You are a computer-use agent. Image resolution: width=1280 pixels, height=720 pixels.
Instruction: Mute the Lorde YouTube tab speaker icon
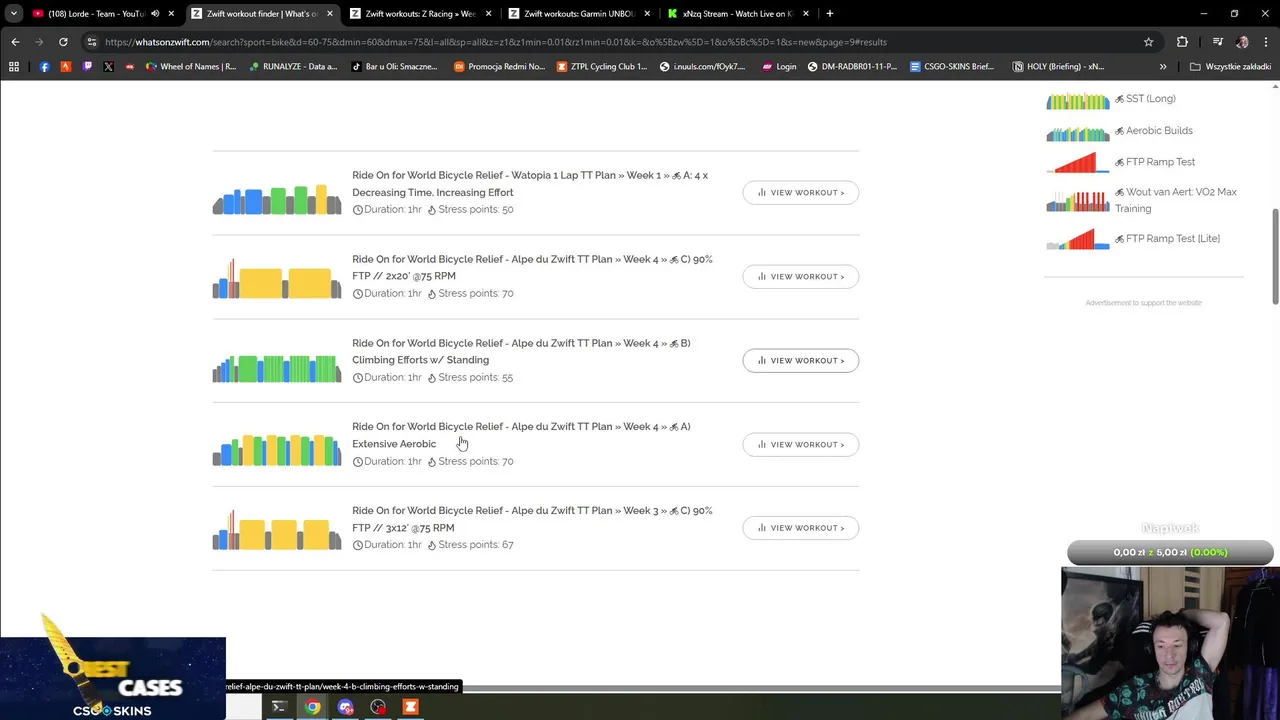[155, 14]
